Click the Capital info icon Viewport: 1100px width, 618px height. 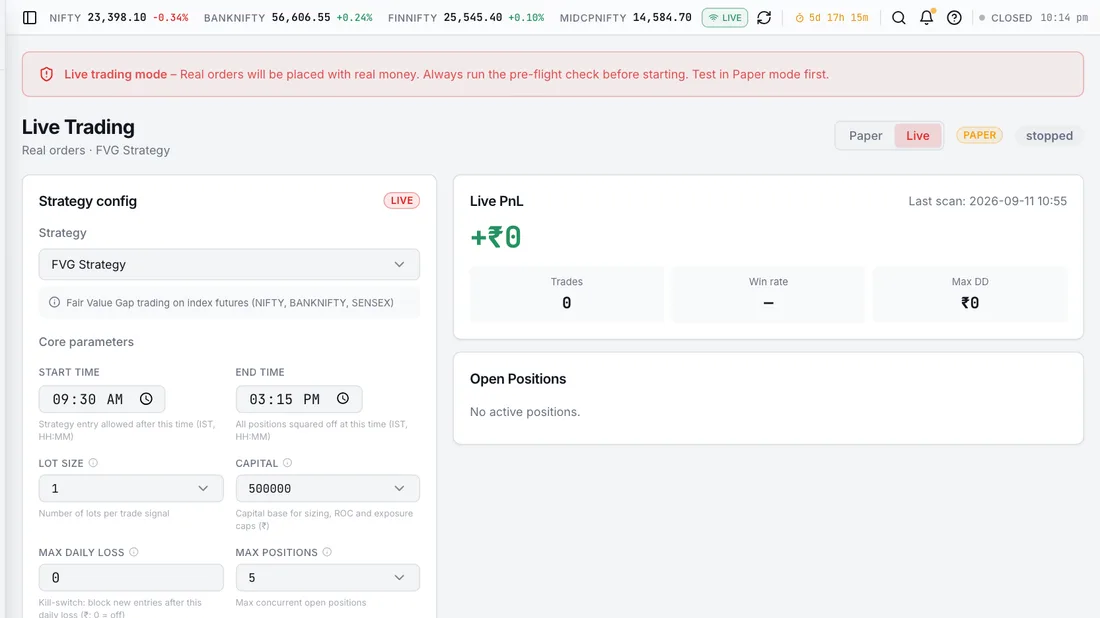click(288, 463)
